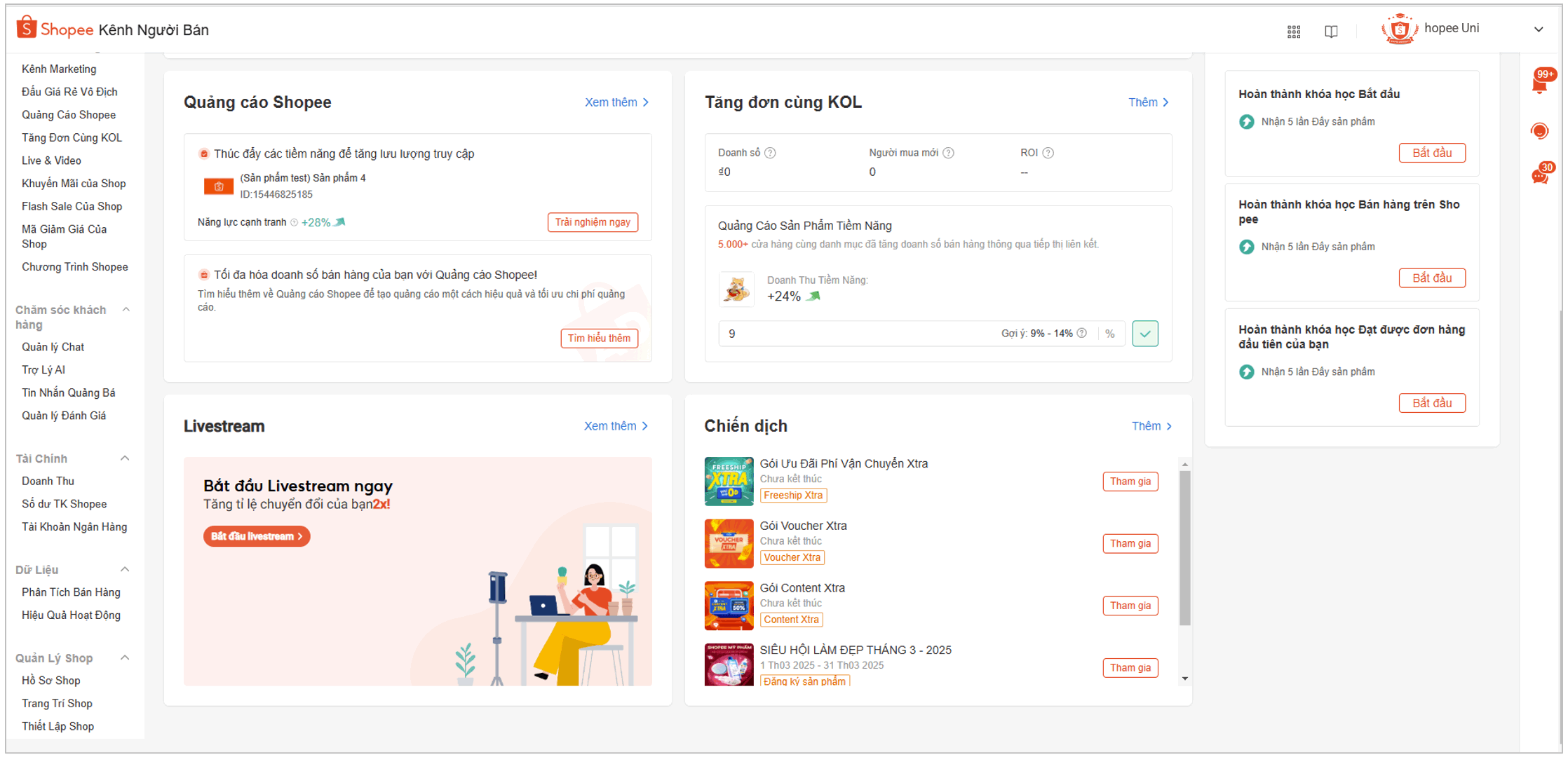Click the Trải nghiệm ngay button
Image resolution: width=1568 pixels, height=757 pixels.
click(593, 222)
